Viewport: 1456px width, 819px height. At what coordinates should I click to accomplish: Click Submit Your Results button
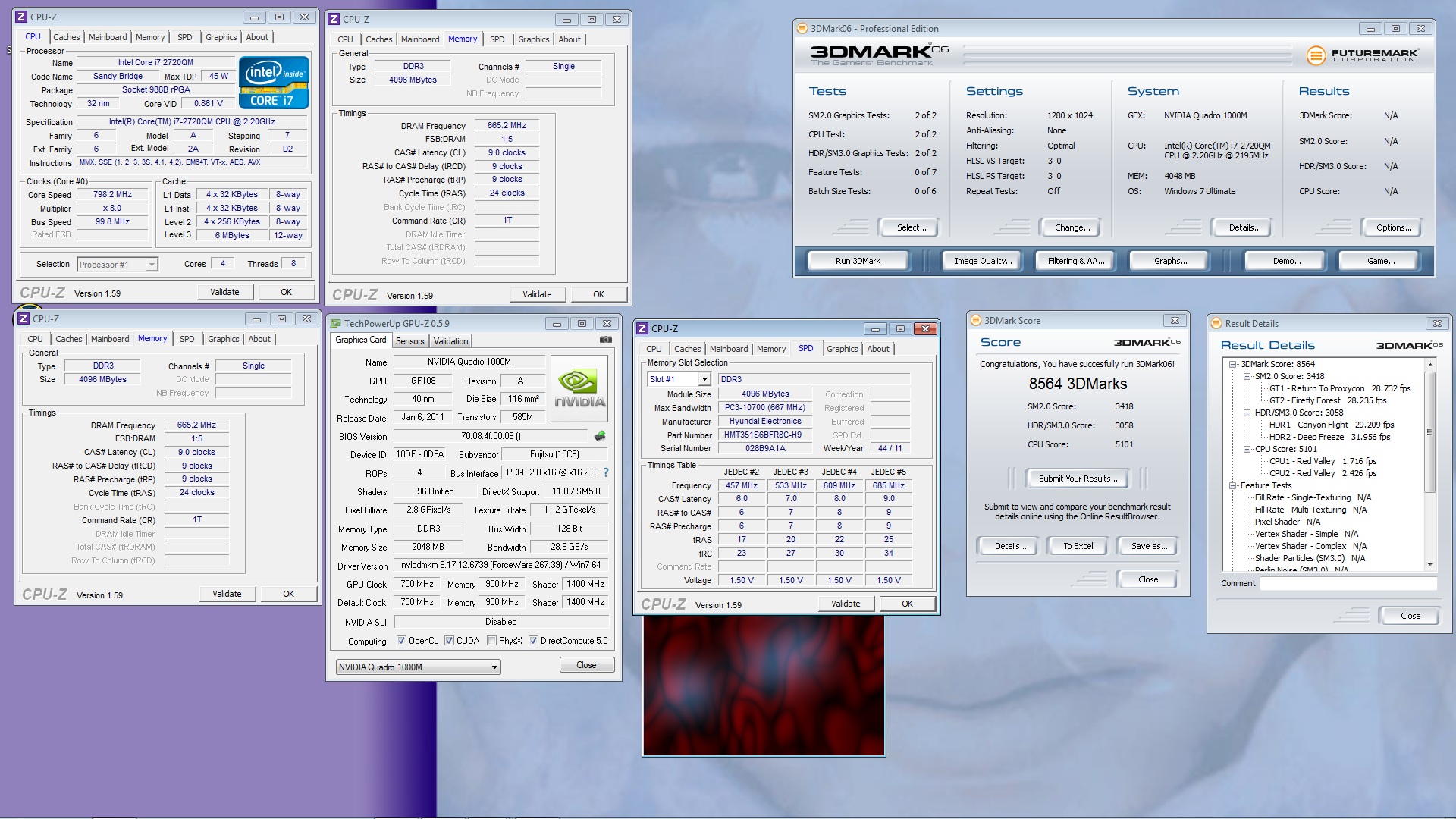1078,479
